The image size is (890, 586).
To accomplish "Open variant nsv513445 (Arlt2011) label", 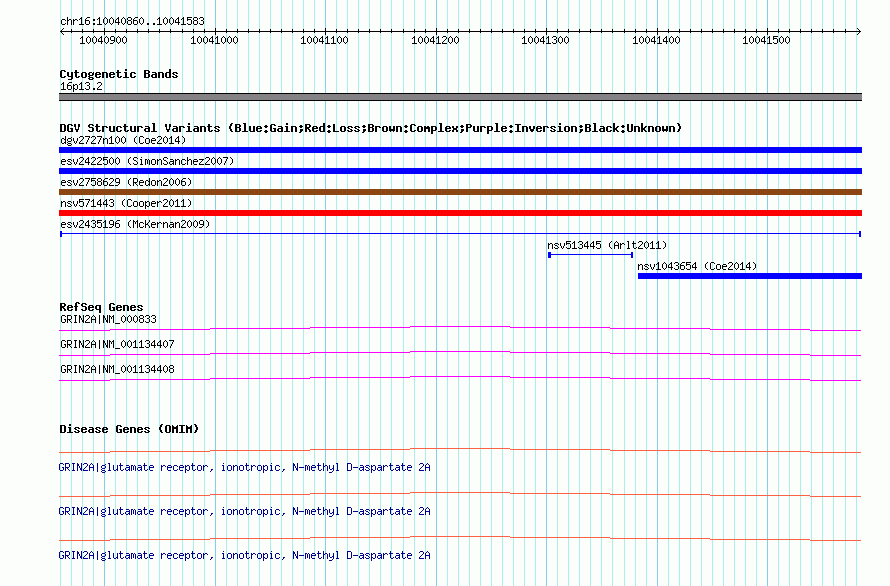I will (x=607, y=245).
